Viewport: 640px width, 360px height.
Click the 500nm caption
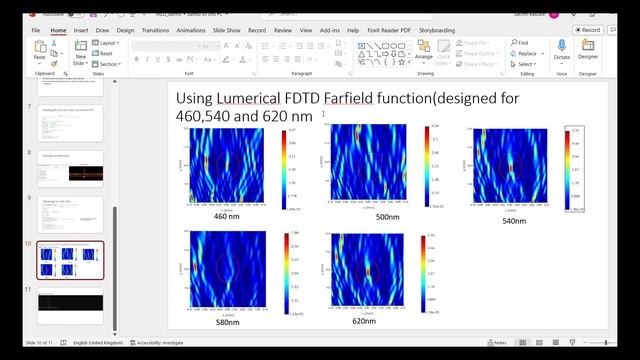point(387,217)
